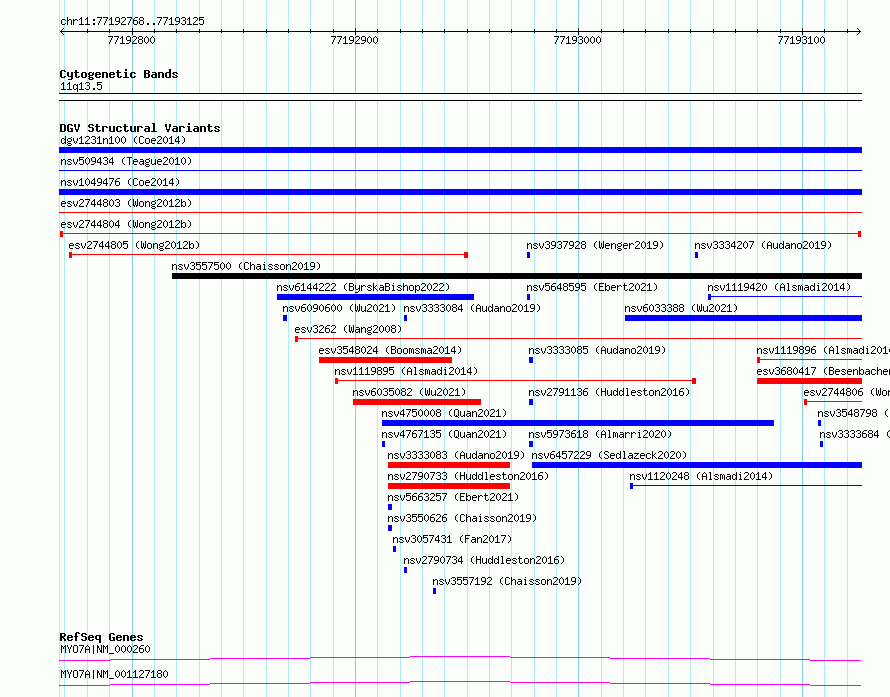The image size is (890, 697).
Task: Click the 77192800 ruler position label
Action: [x=131, y=40]
